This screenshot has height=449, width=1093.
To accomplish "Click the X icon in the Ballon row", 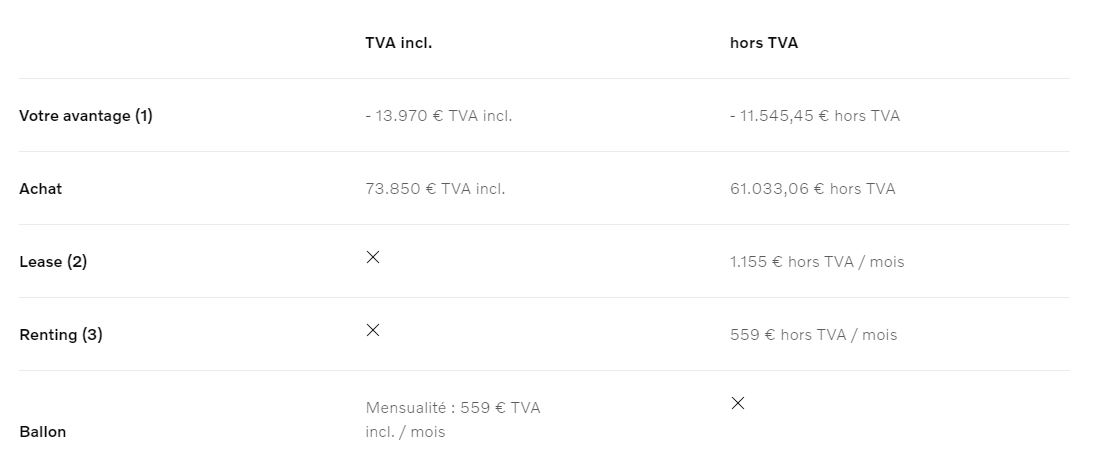I will click(738, 403).
